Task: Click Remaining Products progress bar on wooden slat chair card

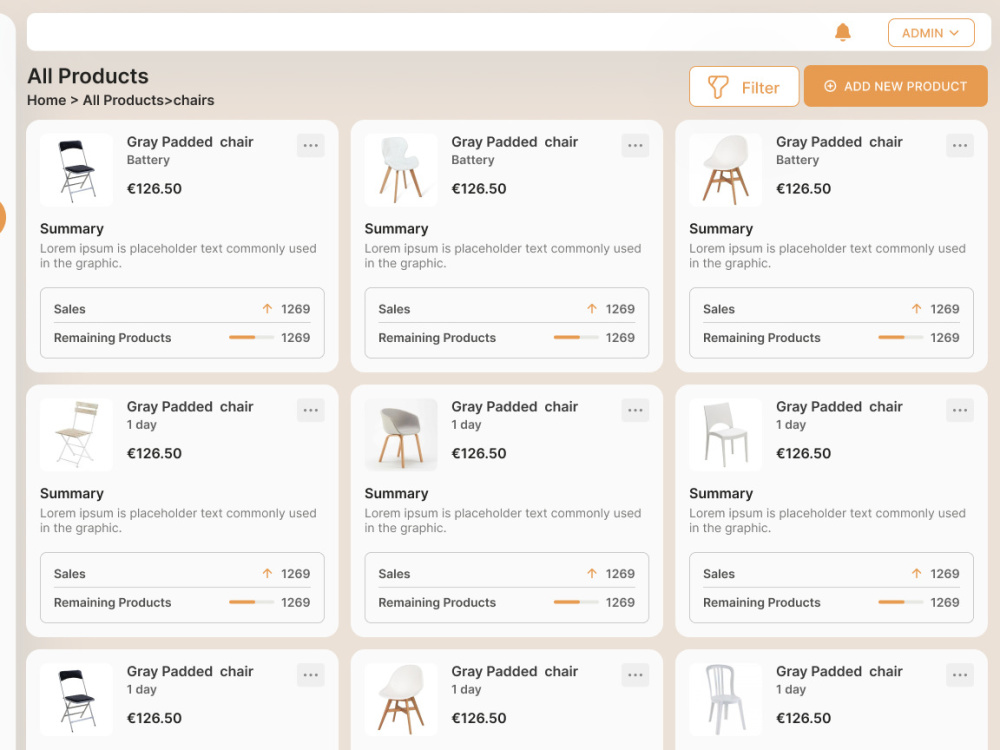Action: pyautogui.click(x=251, y=602)
